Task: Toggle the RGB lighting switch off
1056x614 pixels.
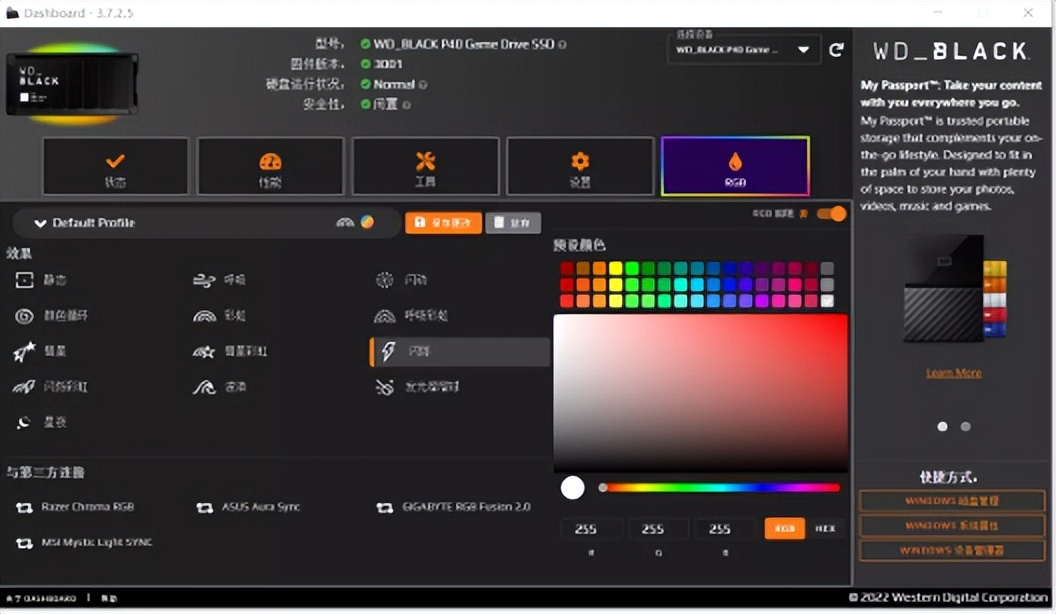Action: pyautogui.click(x=830, y=213)
